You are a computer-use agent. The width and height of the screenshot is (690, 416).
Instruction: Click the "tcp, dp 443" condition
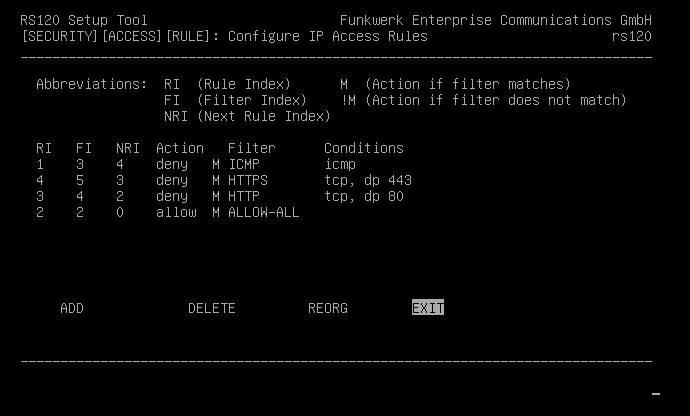[368, 180]
